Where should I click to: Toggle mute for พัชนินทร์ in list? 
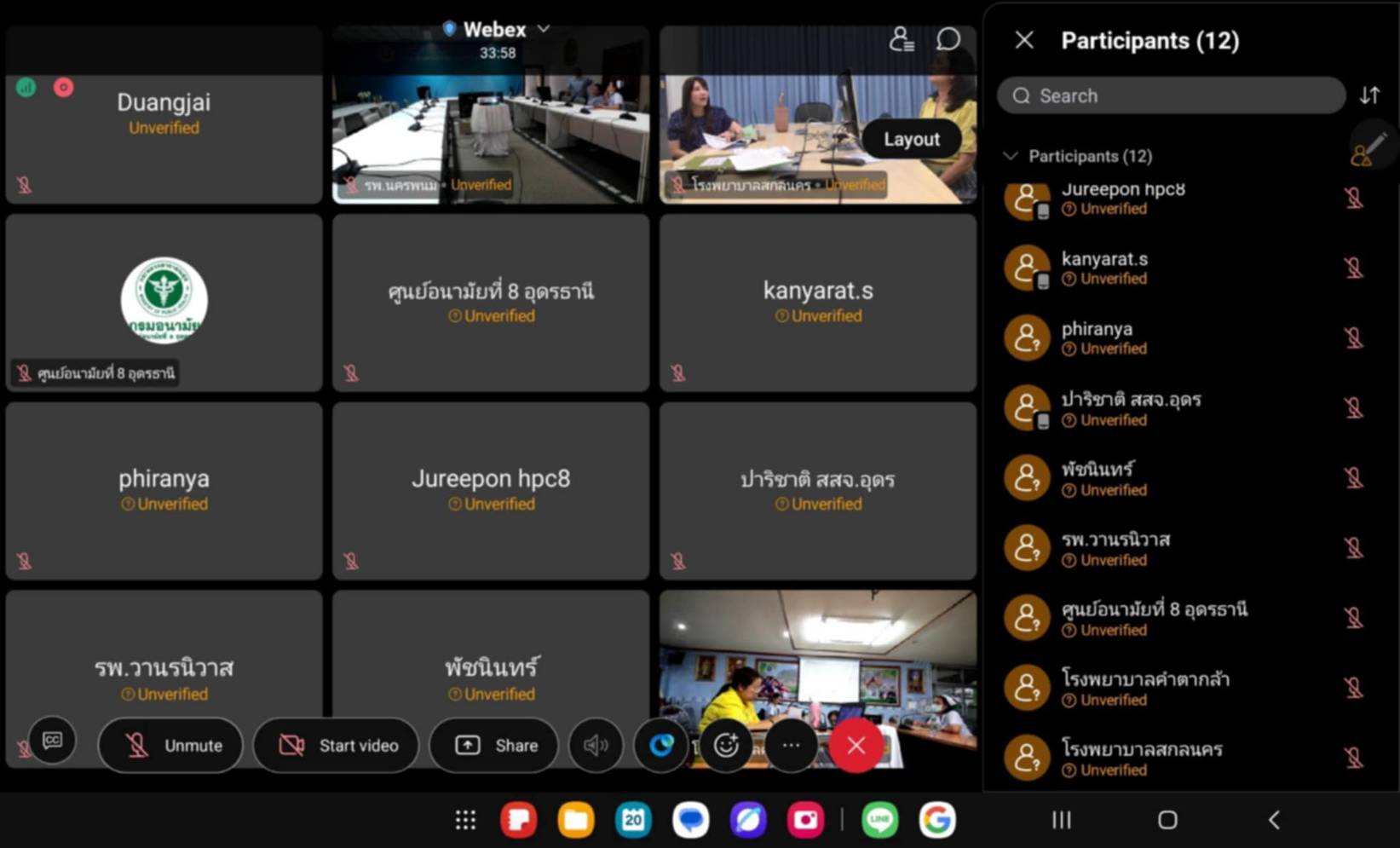click(1353, 478)
